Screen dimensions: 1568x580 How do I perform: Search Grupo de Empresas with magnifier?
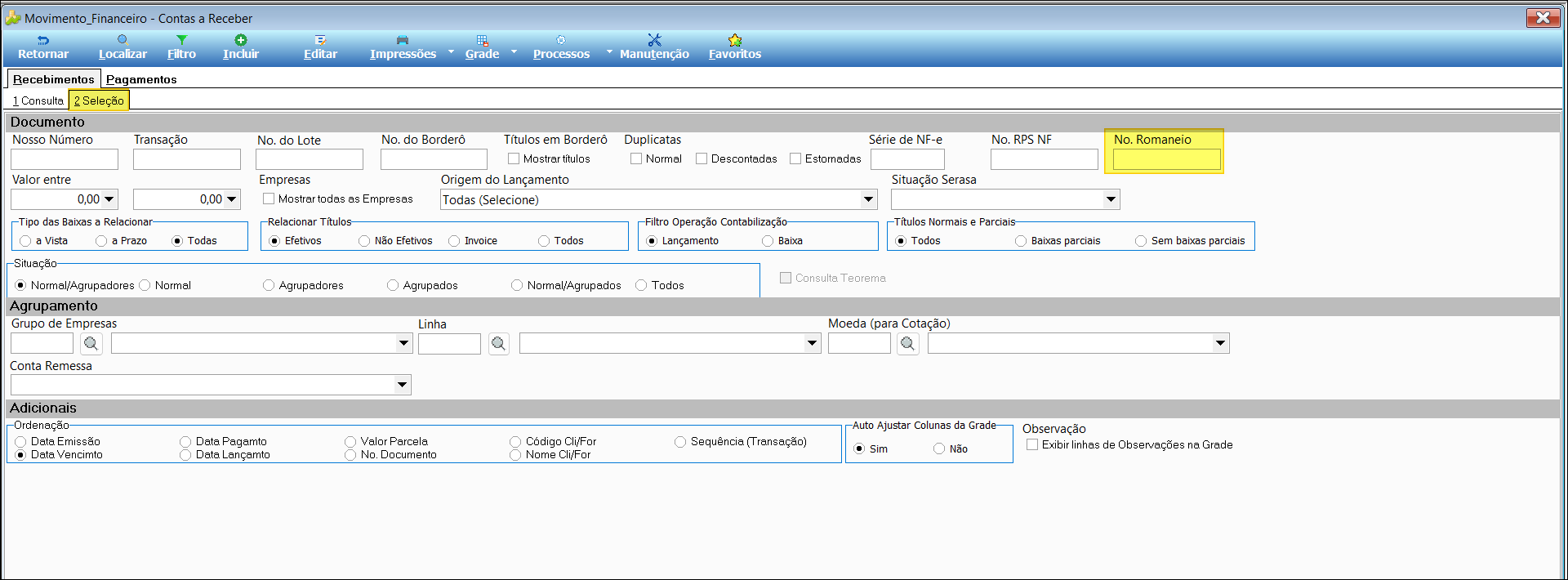[x=91, y=344]
